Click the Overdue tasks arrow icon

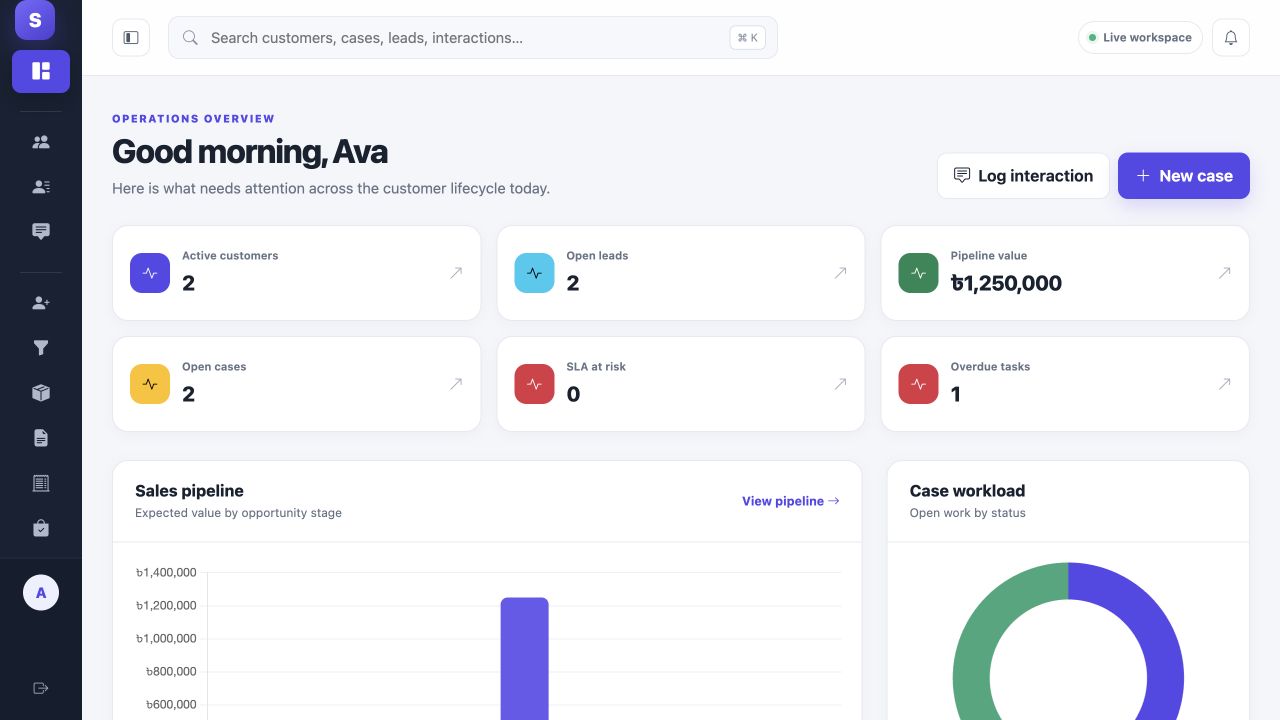pos(1224,384)
